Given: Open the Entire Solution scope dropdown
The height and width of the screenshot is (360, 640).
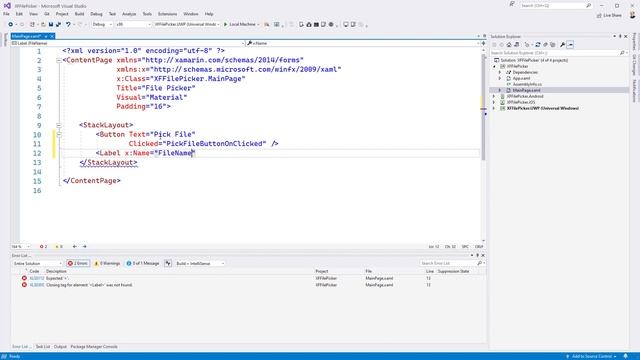Looking at the screenshot, I should tap(37, 264).
